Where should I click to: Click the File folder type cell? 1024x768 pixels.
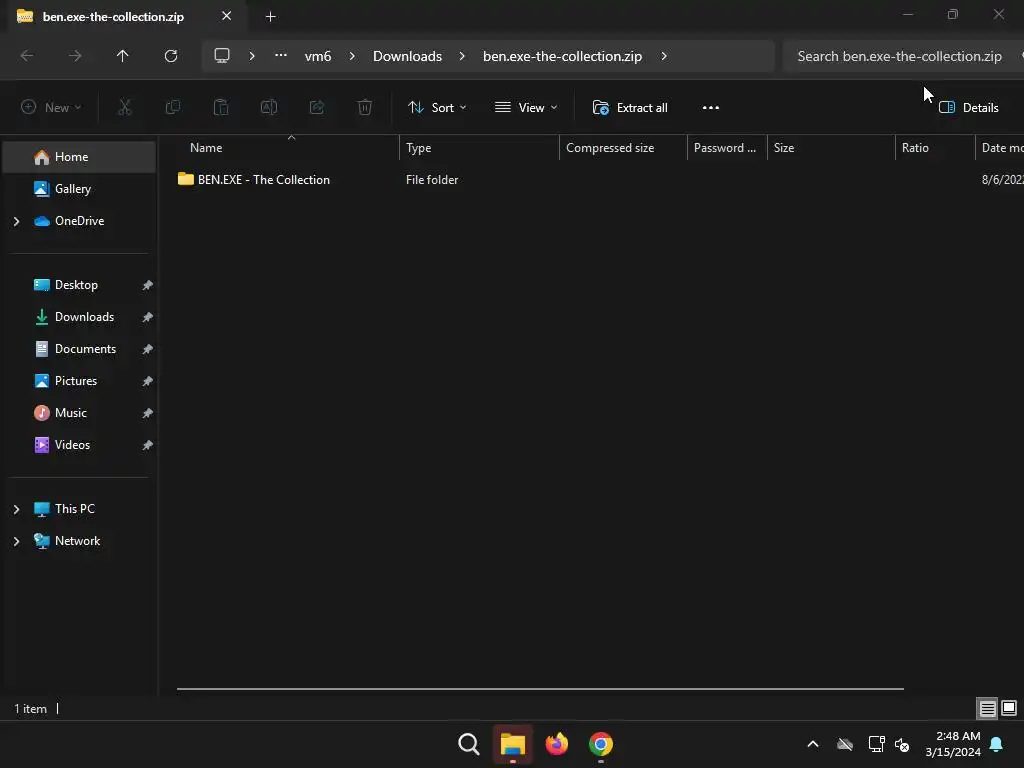point(432,180)
